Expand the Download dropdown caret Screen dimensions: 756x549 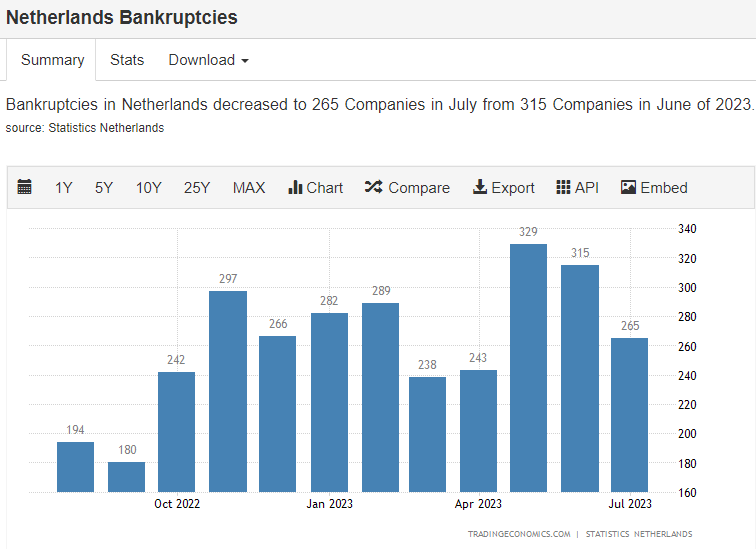245,61
